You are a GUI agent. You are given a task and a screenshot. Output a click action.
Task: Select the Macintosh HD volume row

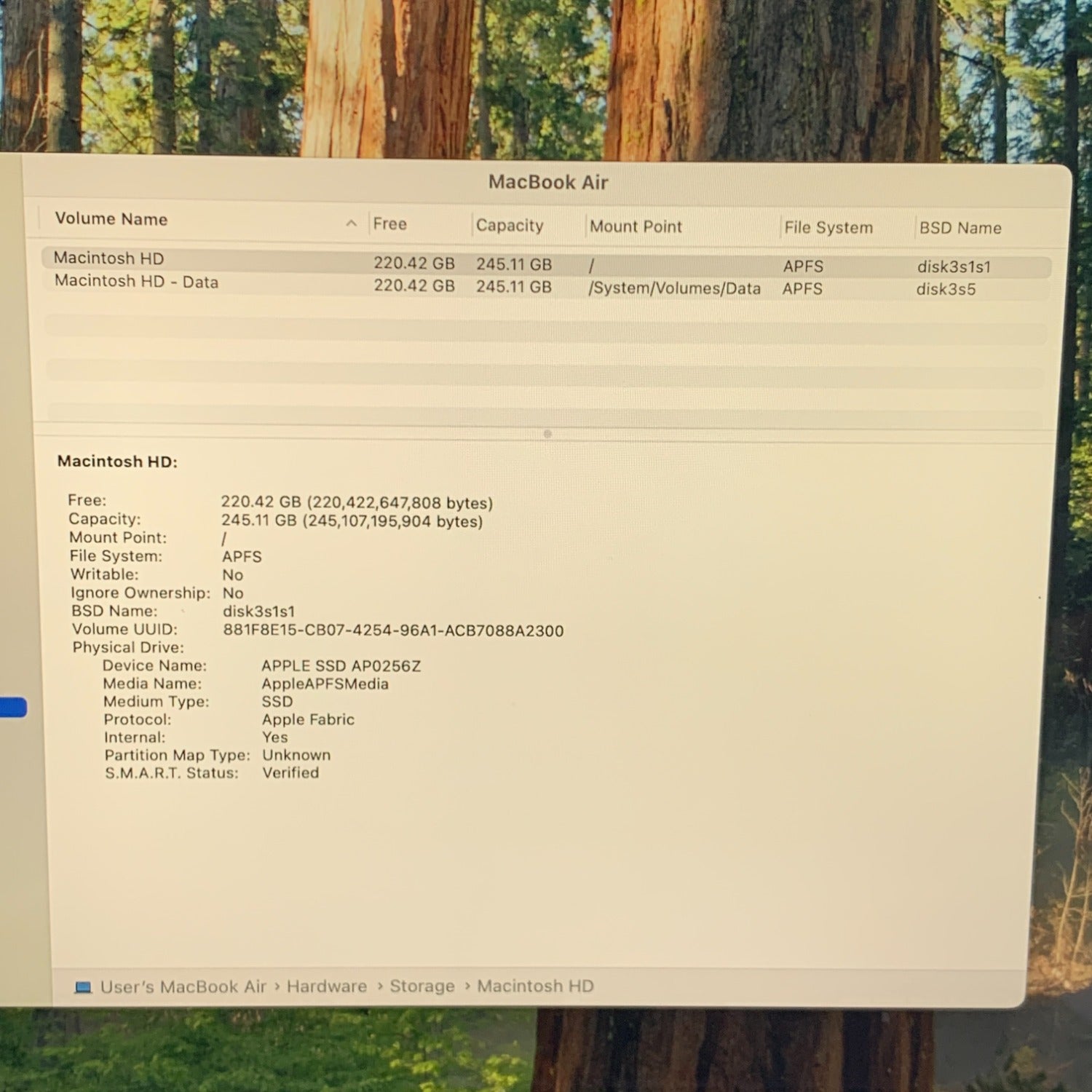click(x=109, y=258)
